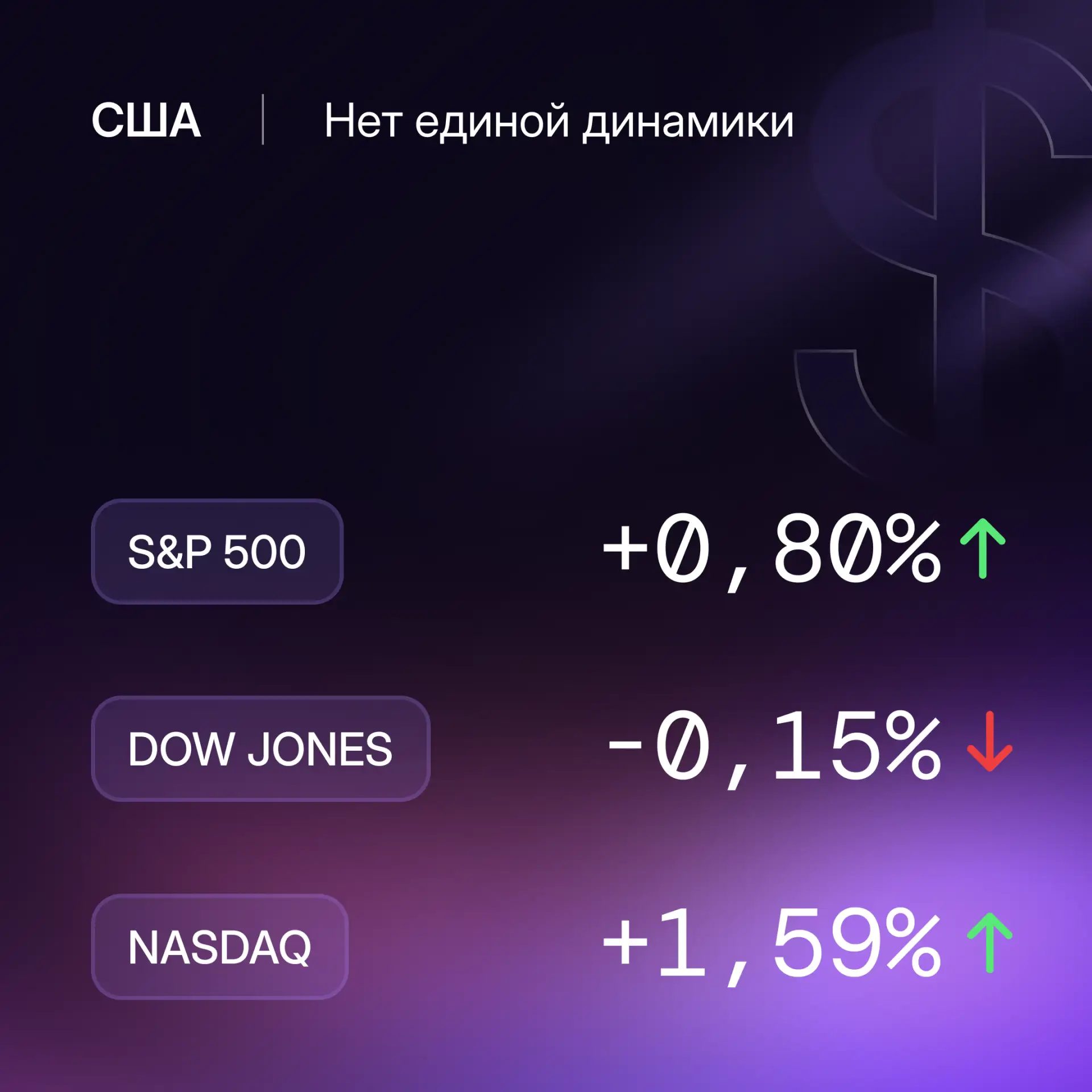Click the plus sign before 0,80%

(x=625, y=548)
